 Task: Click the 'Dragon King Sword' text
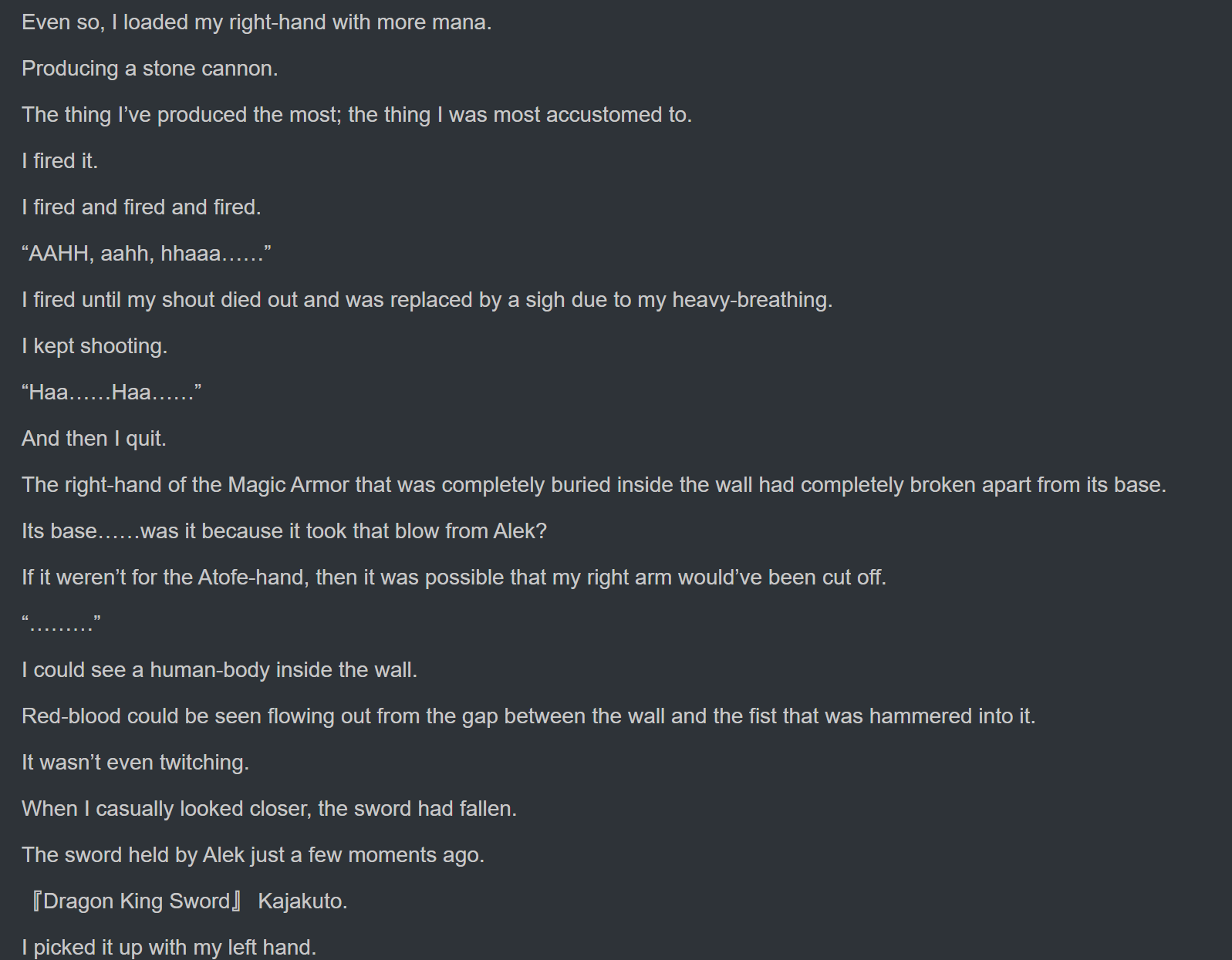(137, 901)
